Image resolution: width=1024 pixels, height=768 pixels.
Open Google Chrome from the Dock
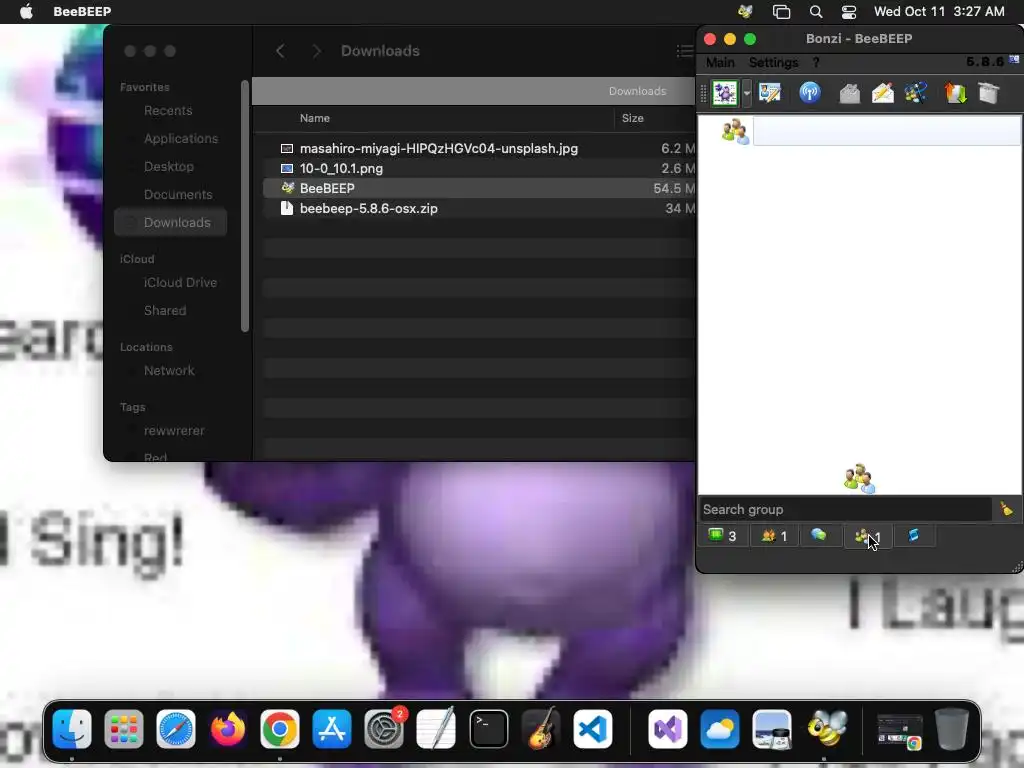(x=280, y=729)
